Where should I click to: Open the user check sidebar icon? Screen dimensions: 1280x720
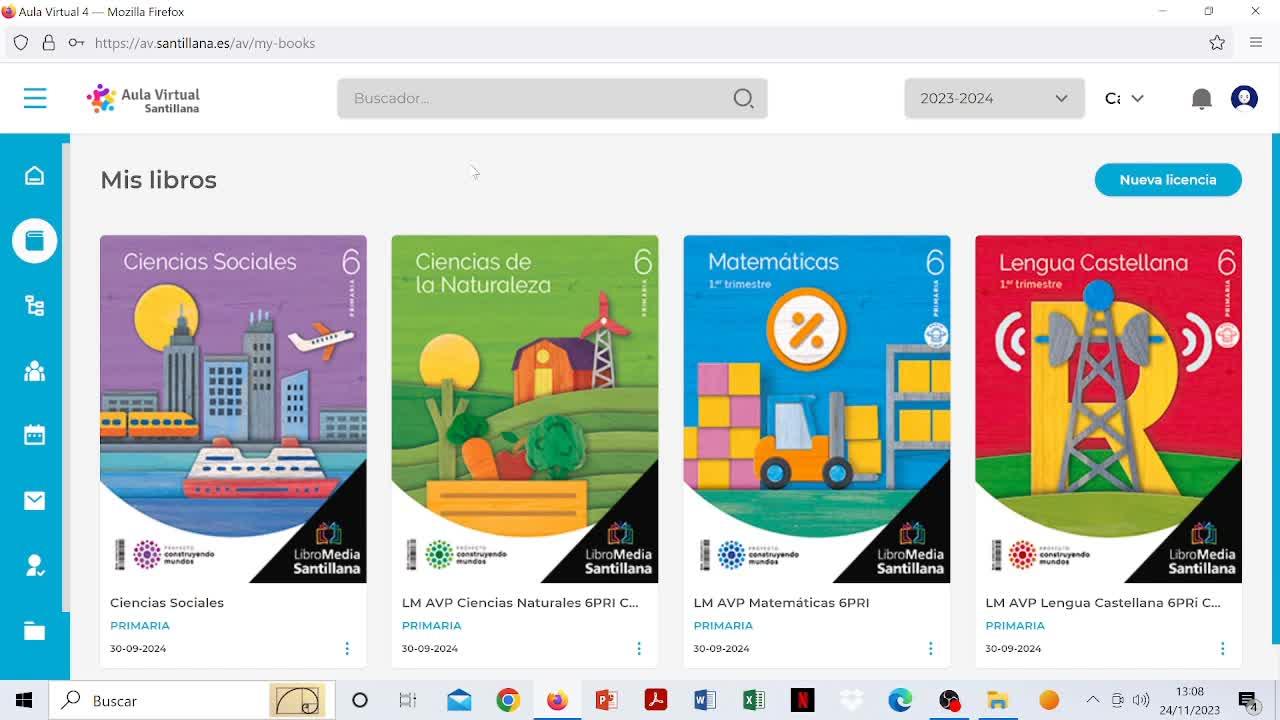(35, 566)
